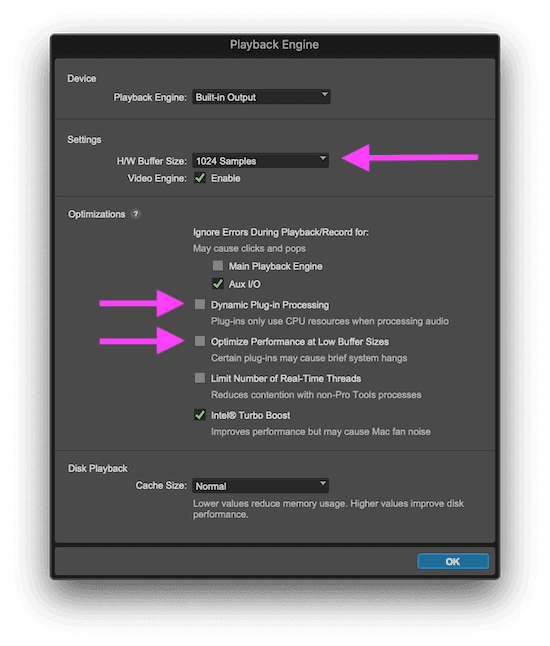Click the 'Lower values reduce memory usage' description
Viewport: 550px width, 646px height.
pos(328,509)
